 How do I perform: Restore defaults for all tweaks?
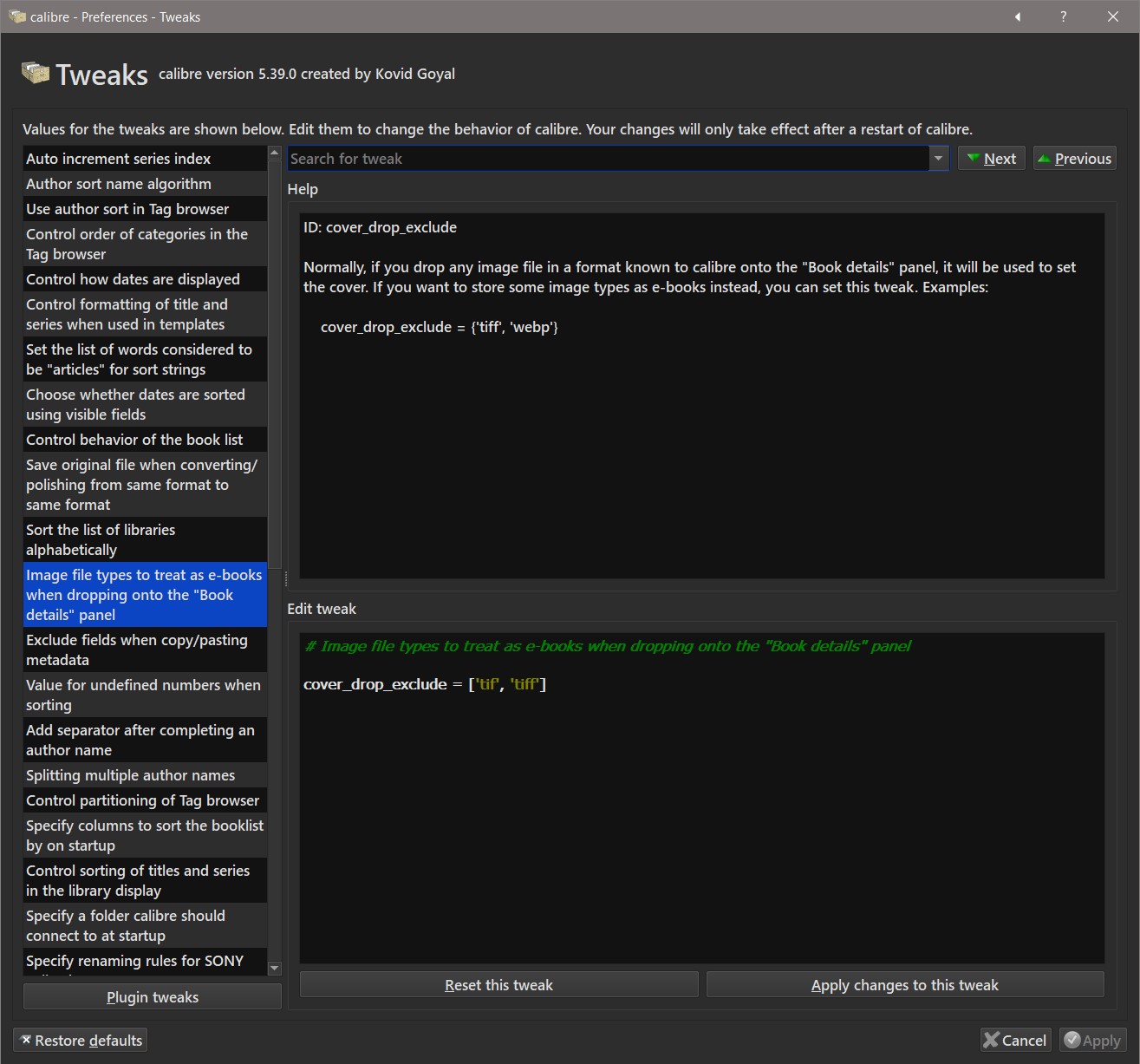(x=81, y=1041)
